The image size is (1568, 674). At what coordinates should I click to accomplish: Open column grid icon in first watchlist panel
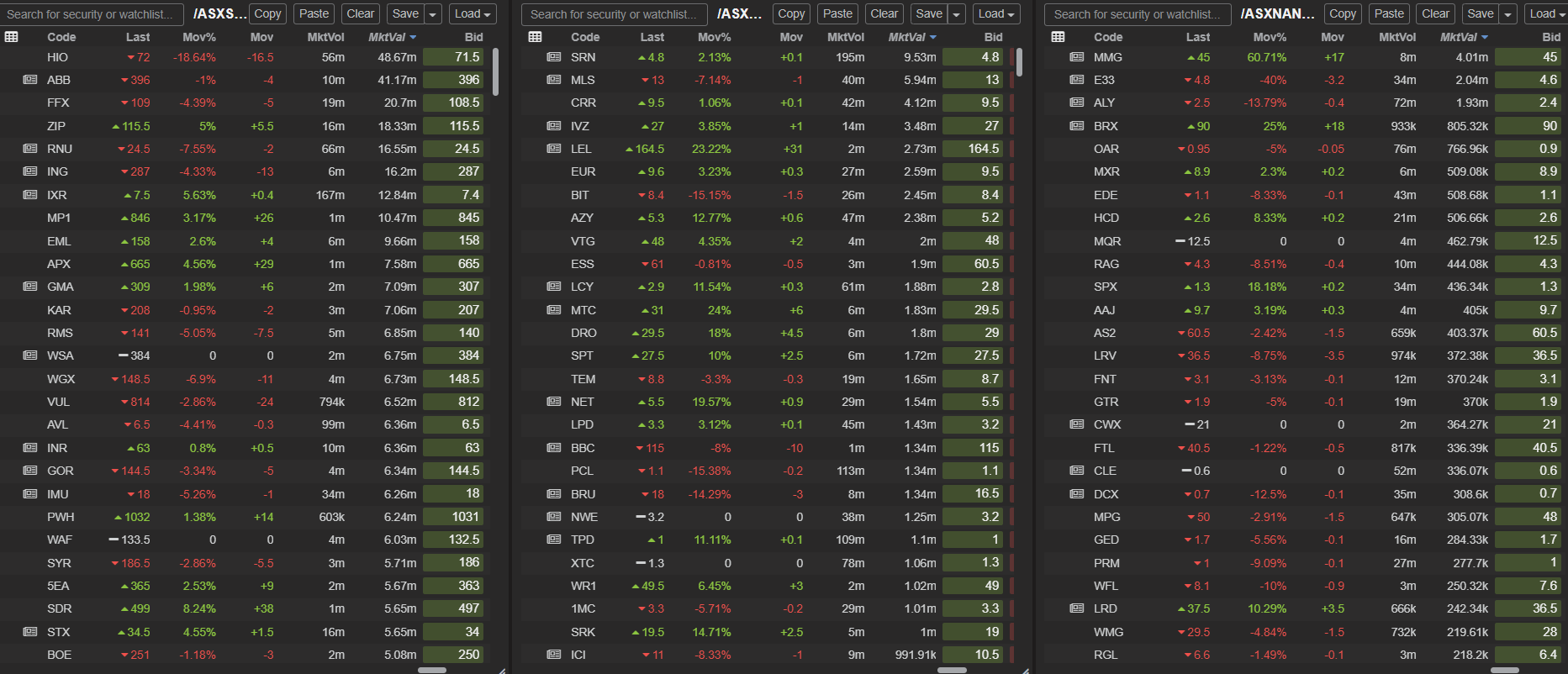click(x=11, y=37)
